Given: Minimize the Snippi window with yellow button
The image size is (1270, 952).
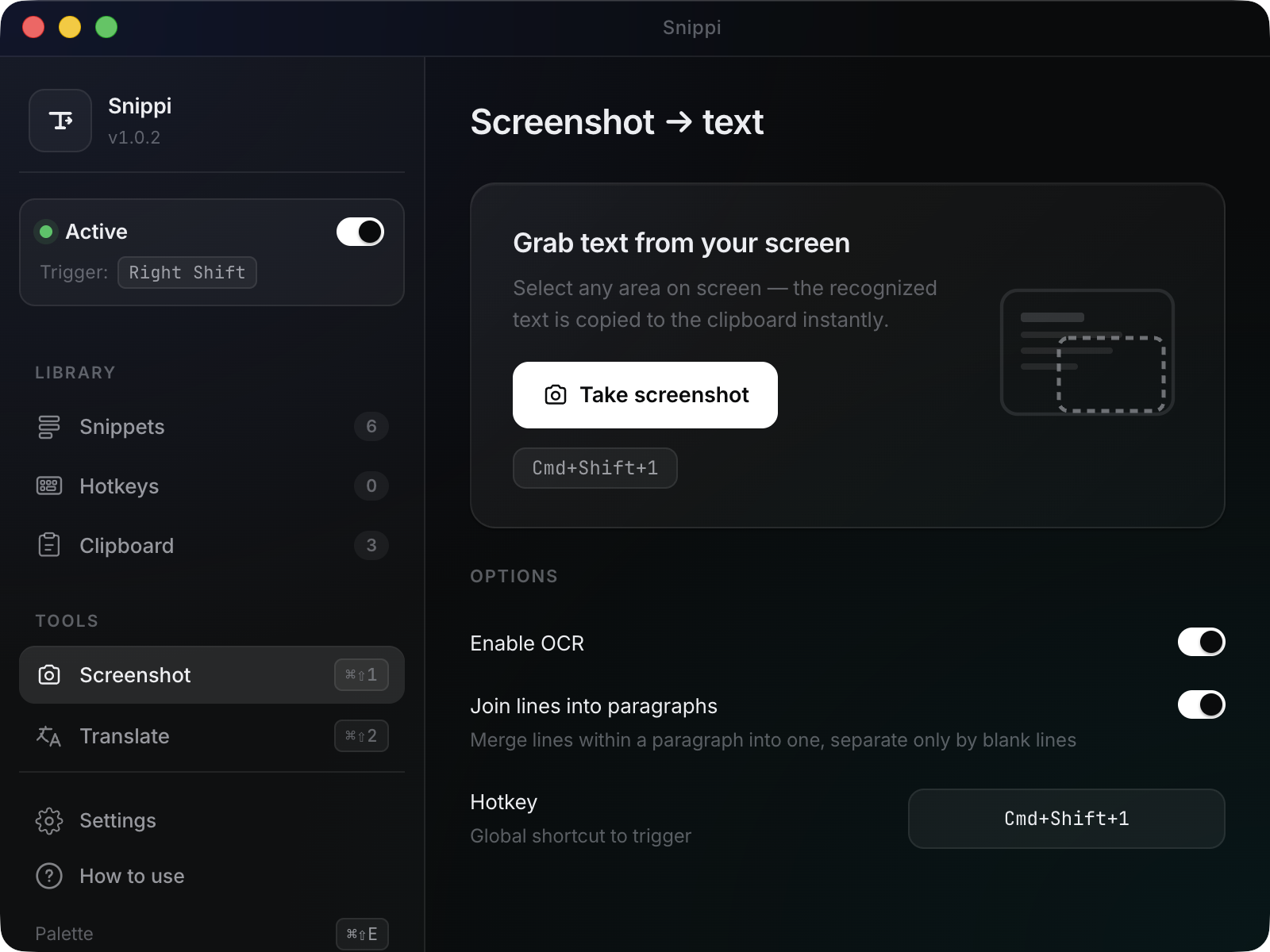Looking at the screenshot, I should click(70, 27).
